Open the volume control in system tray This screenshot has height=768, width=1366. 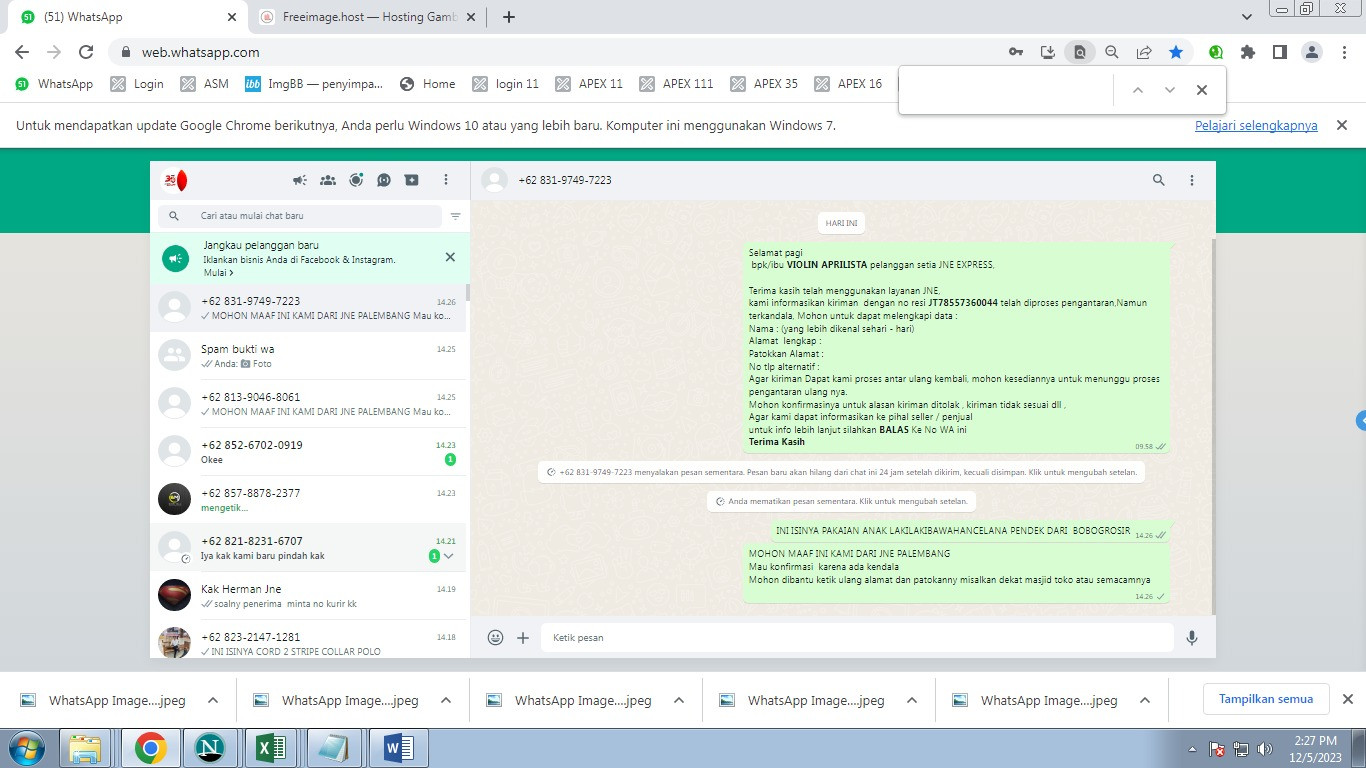1264,749
